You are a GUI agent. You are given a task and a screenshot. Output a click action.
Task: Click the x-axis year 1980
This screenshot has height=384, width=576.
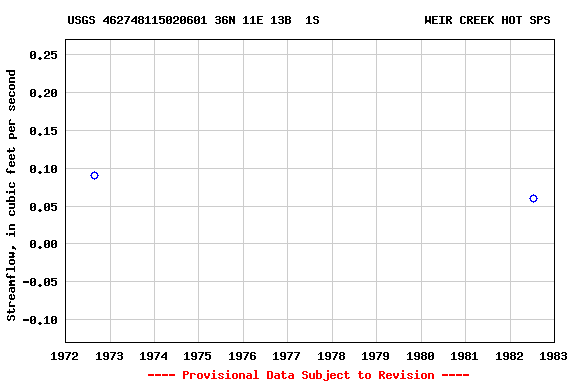point(420,356)
